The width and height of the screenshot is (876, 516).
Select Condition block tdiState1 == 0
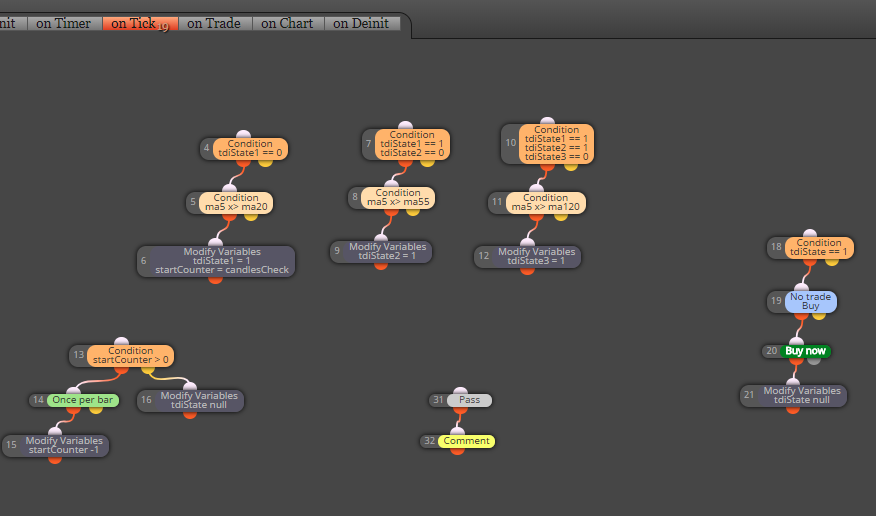click(x=250, y=149)
